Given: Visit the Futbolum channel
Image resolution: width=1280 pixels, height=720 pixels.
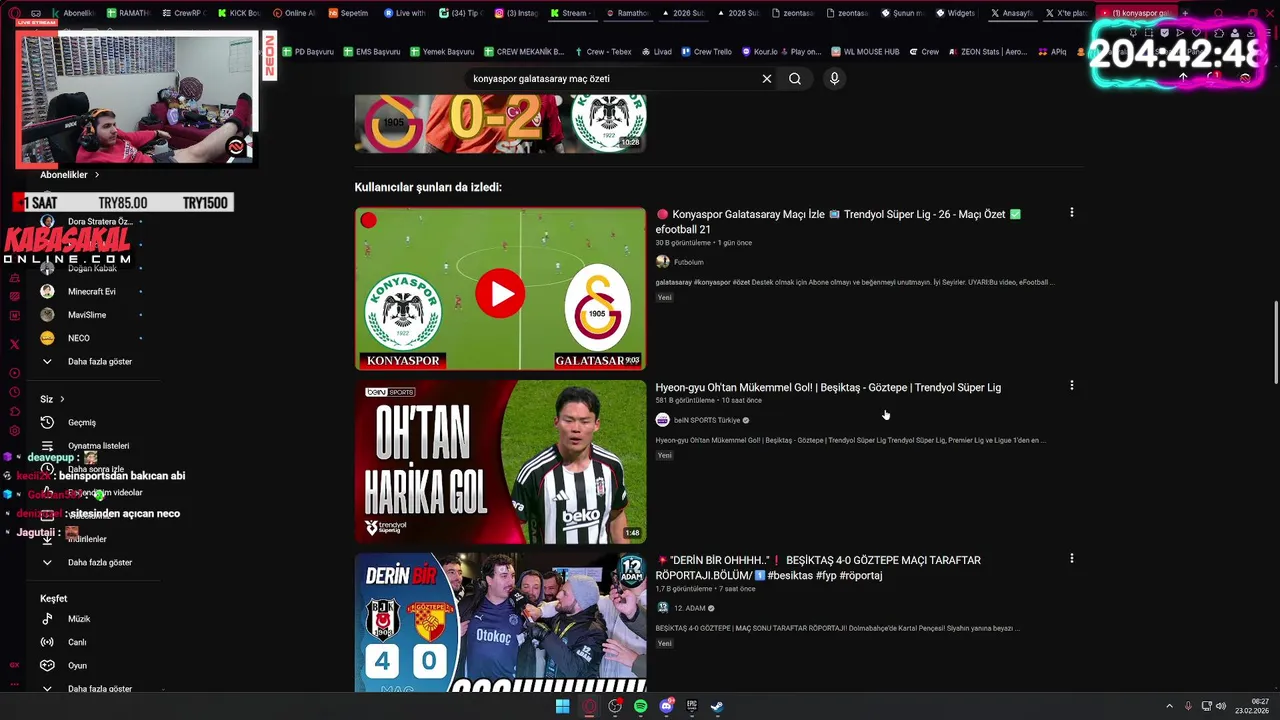Looking at the screenshot, I should [x=688, y=262].
